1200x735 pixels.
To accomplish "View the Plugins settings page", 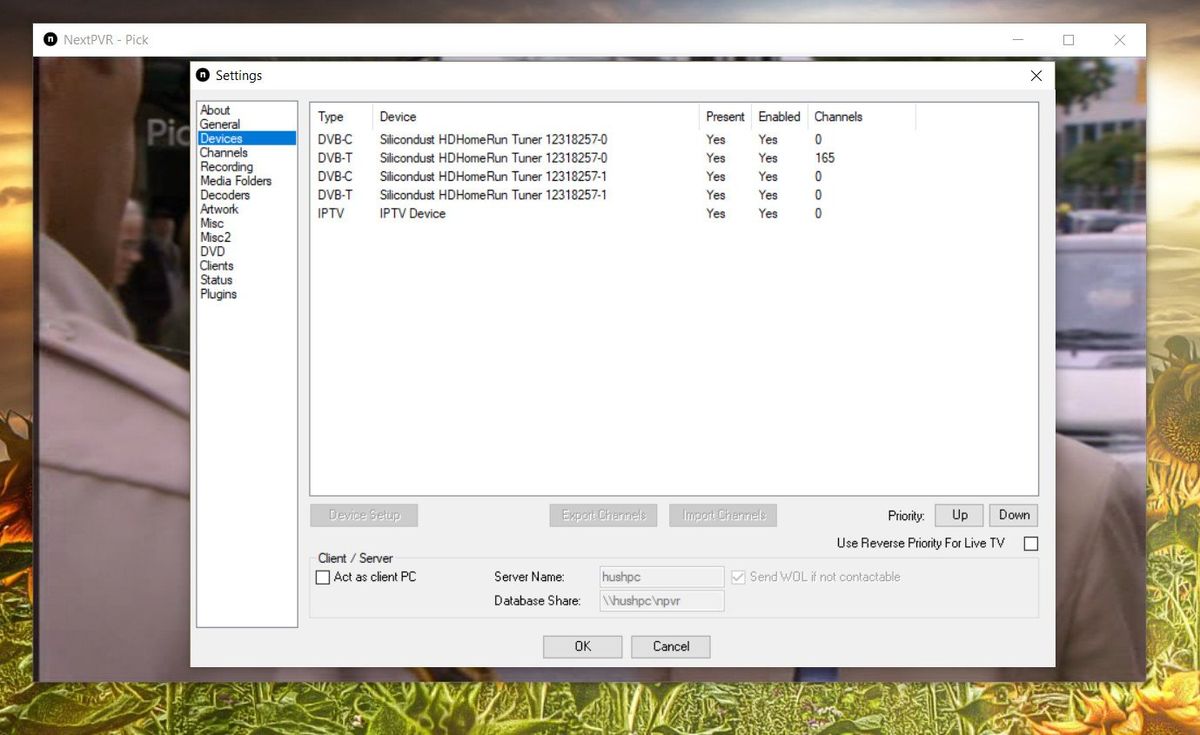I will (218, 294).
